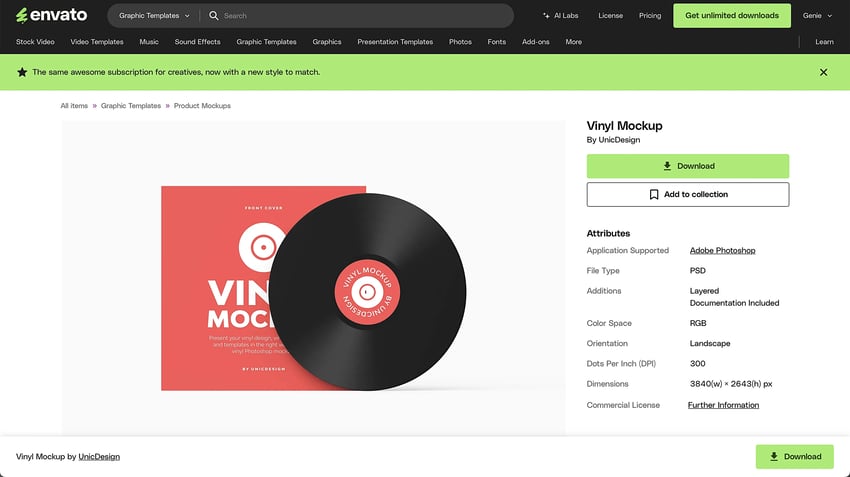Click the All items breadcrumb

click(x=74, y=106)
